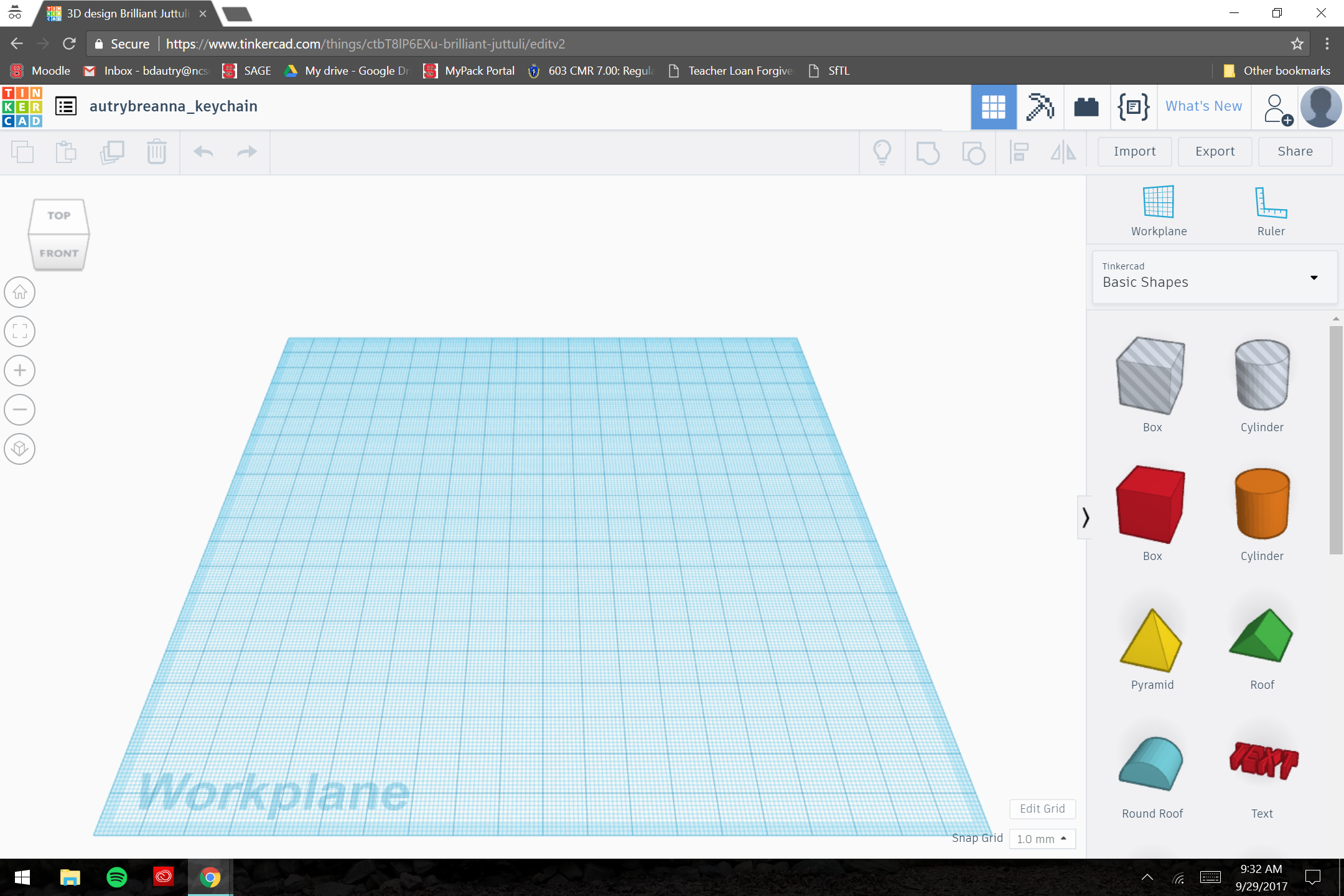1344x896 pixels.
Task: Click the Import button
Action: (1134, 151)
